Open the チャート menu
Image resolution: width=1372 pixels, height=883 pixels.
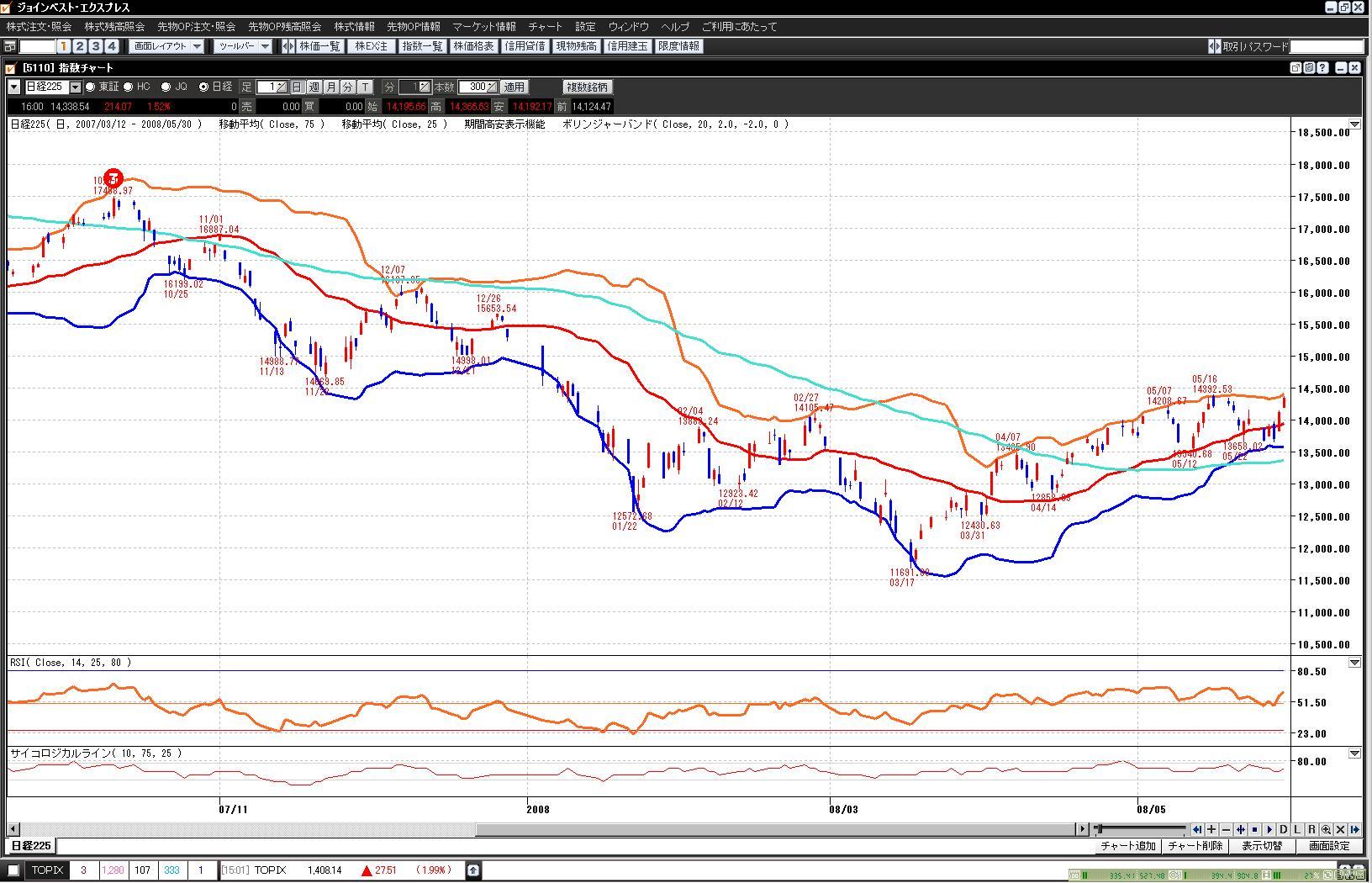pyautogui.click(x=545, y=27)
